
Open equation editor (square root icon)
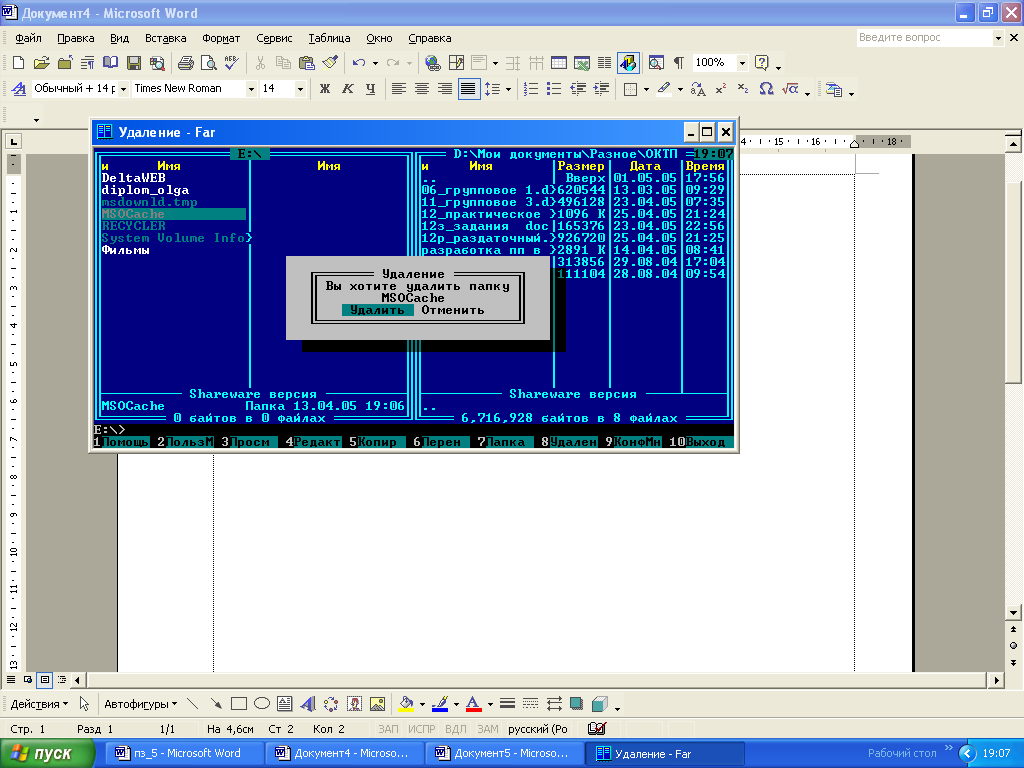(x=790, y=89)
